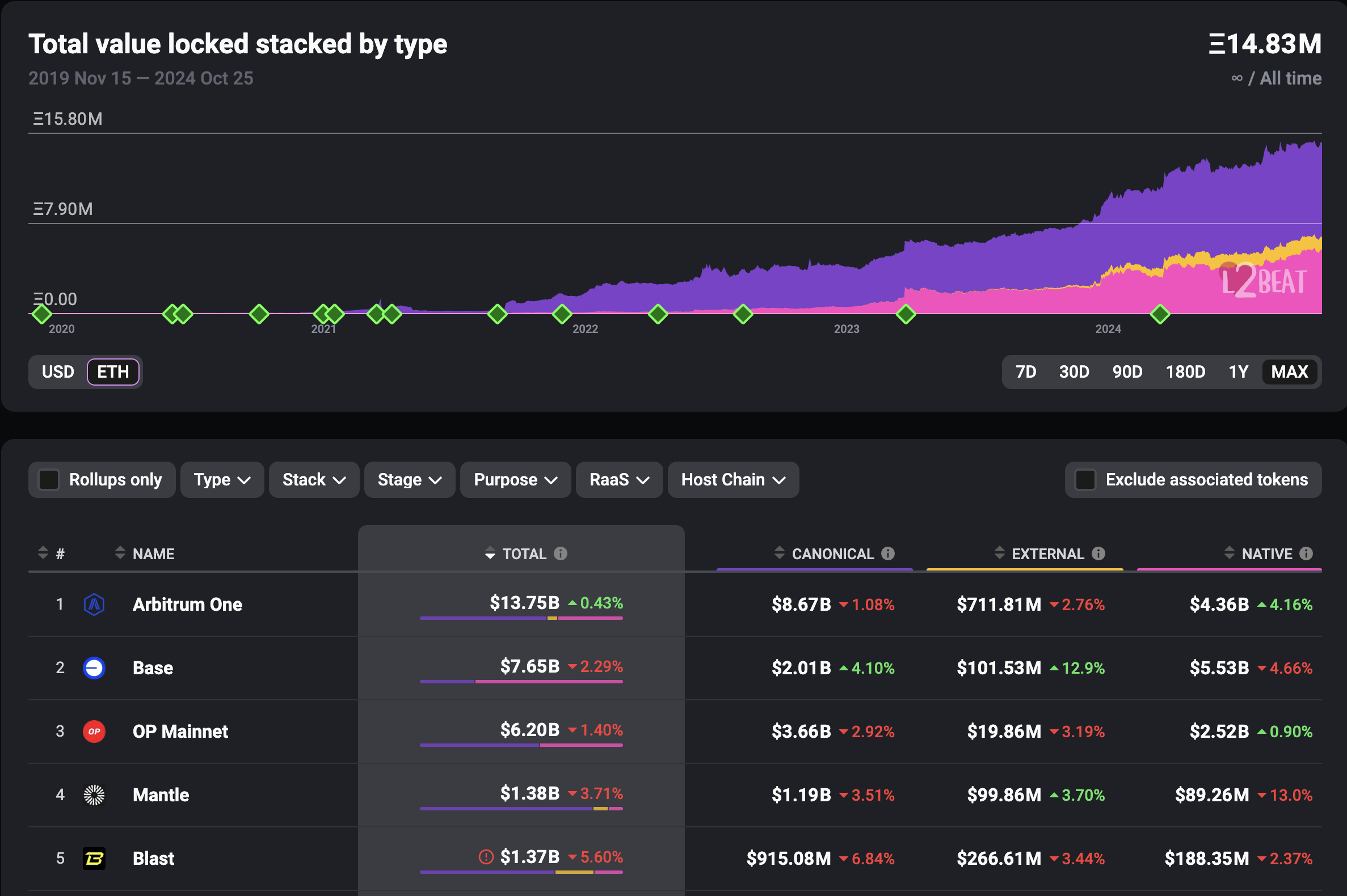The width and height of the screenshot is (1347, 896).
Task: Click Base native value $5.53B
Action: point(1219,667)
